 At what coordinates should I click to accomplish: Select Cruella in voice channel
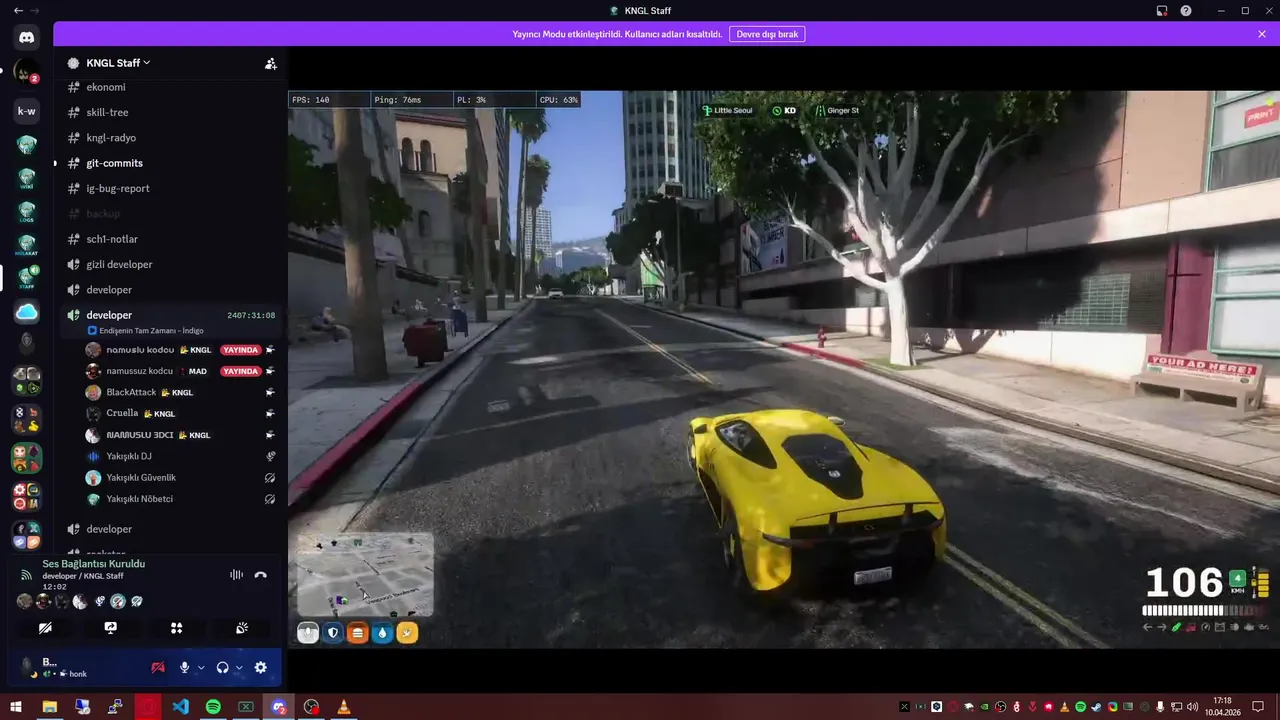(180, 413)
